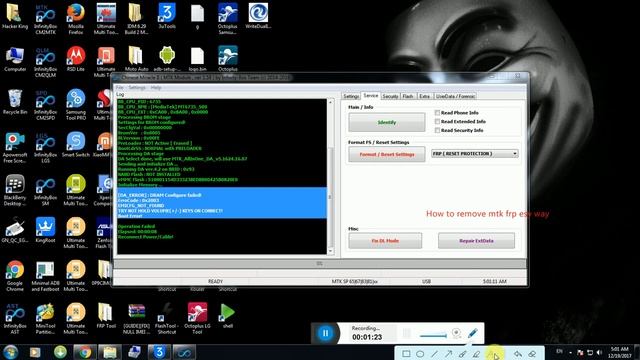This screenshot has height=360, width=640.
Task: Open the Mozilla Firefox desktop shortcut
Action: [x=76, y=19]
